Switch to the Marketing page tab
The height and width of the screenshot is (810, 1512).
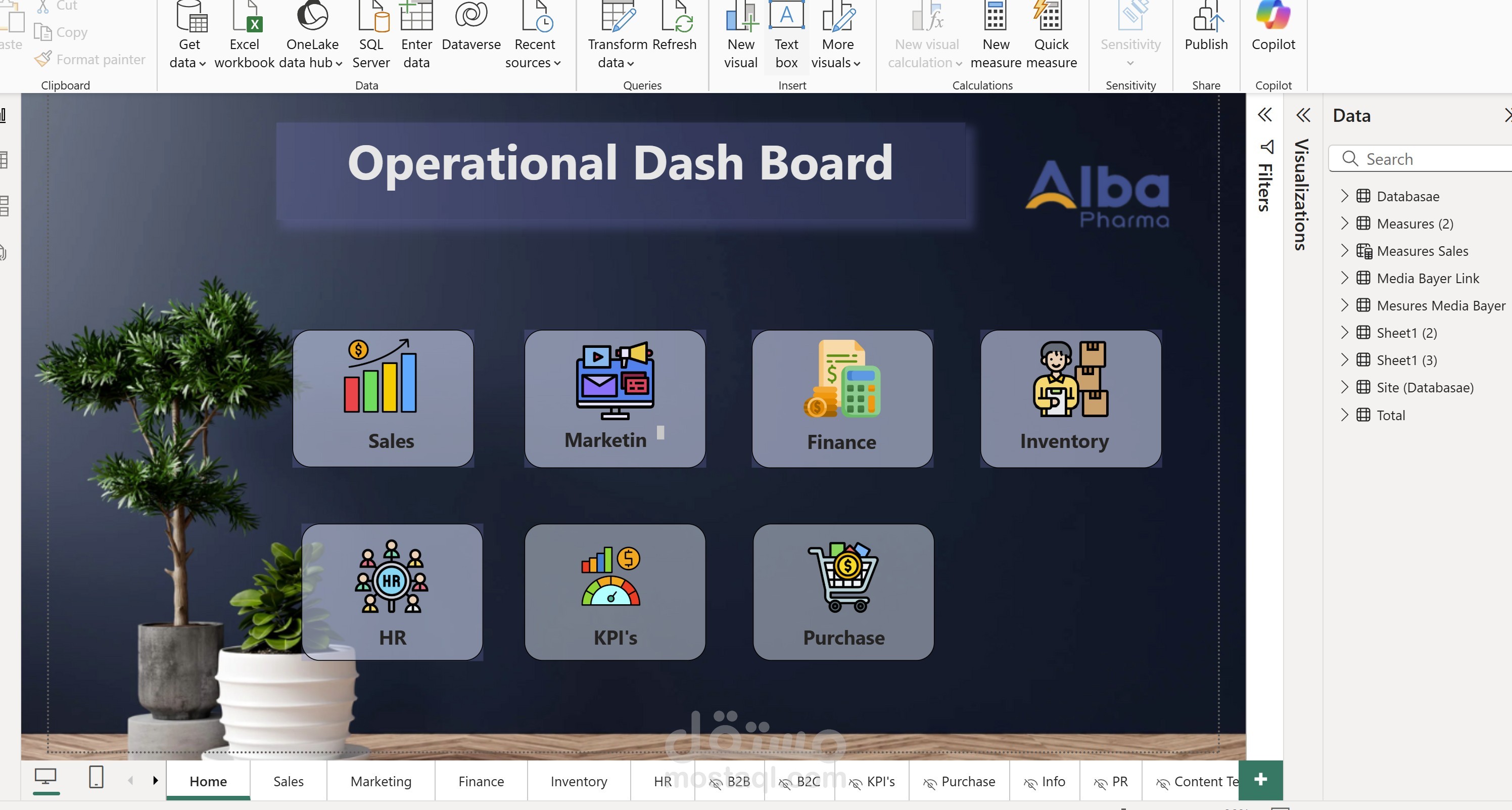[381, 781]
